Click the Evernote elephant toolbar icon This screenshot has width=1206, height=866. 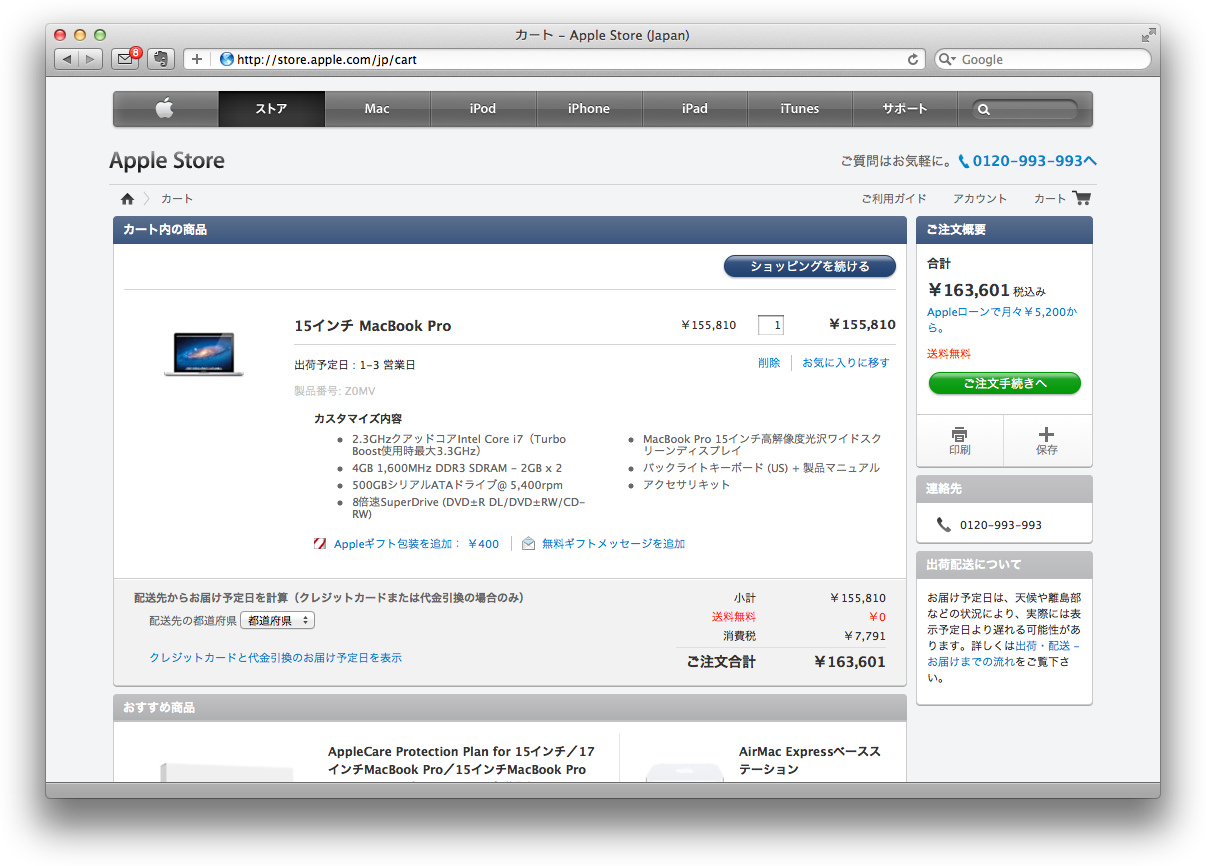pos(161,59)
